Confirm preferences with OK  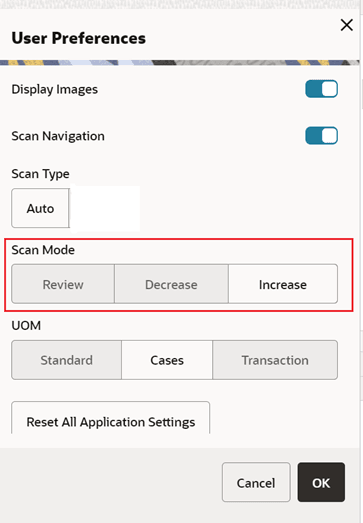click(321, 482)
